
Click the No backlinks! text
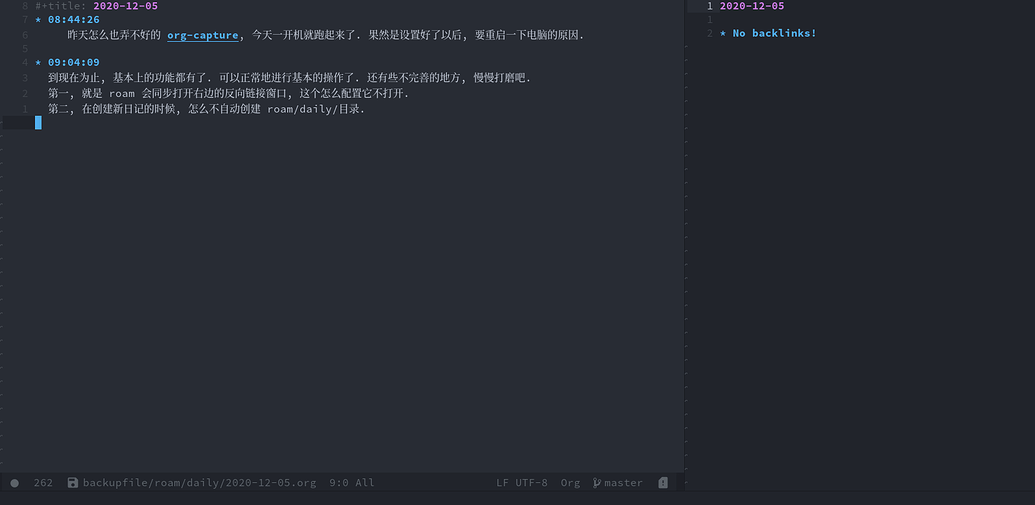[774, 33]
